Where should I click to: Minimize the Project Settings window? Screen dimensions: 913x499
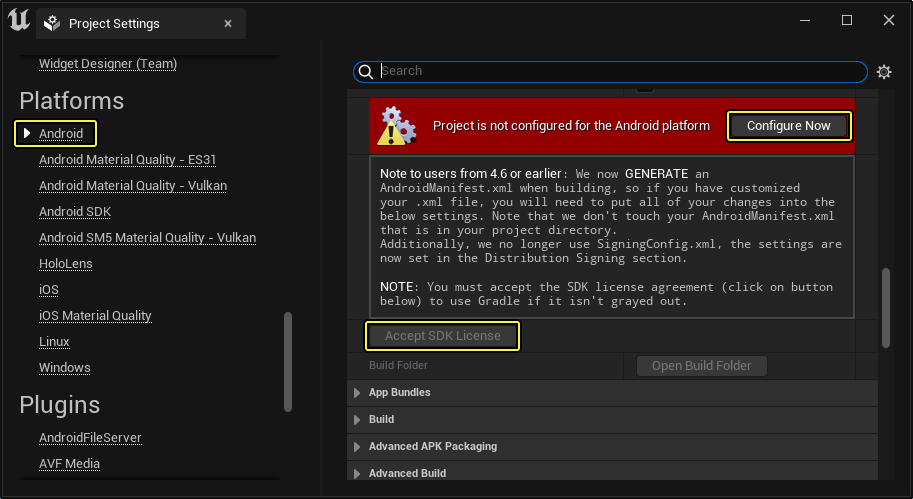[x=805, y=20]
